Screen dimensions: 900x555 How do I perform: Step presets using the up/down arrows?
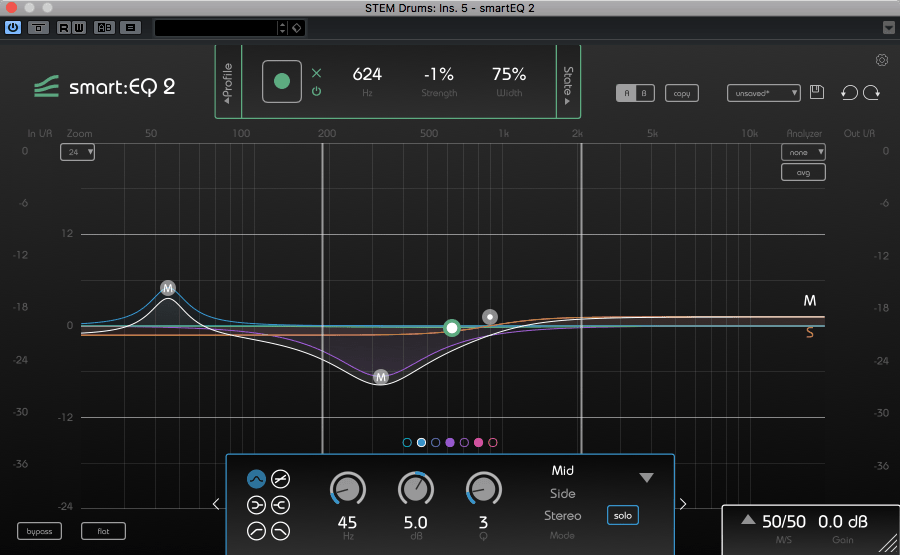coord(282,28)
